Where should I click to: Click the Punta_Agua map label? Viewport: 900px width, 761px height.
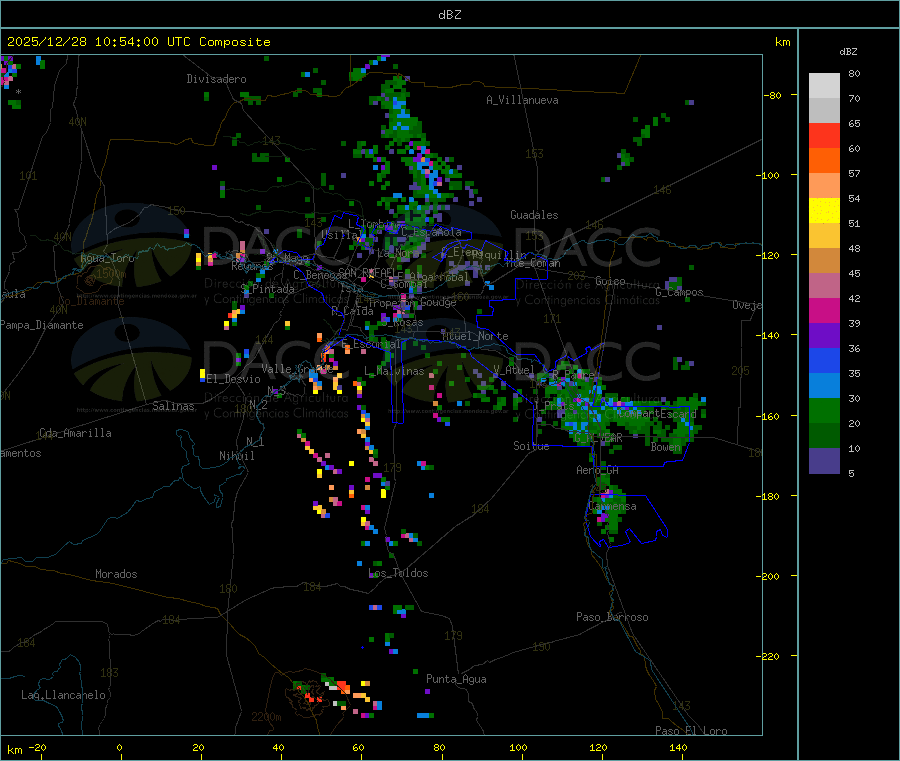[x=456, y=679]
